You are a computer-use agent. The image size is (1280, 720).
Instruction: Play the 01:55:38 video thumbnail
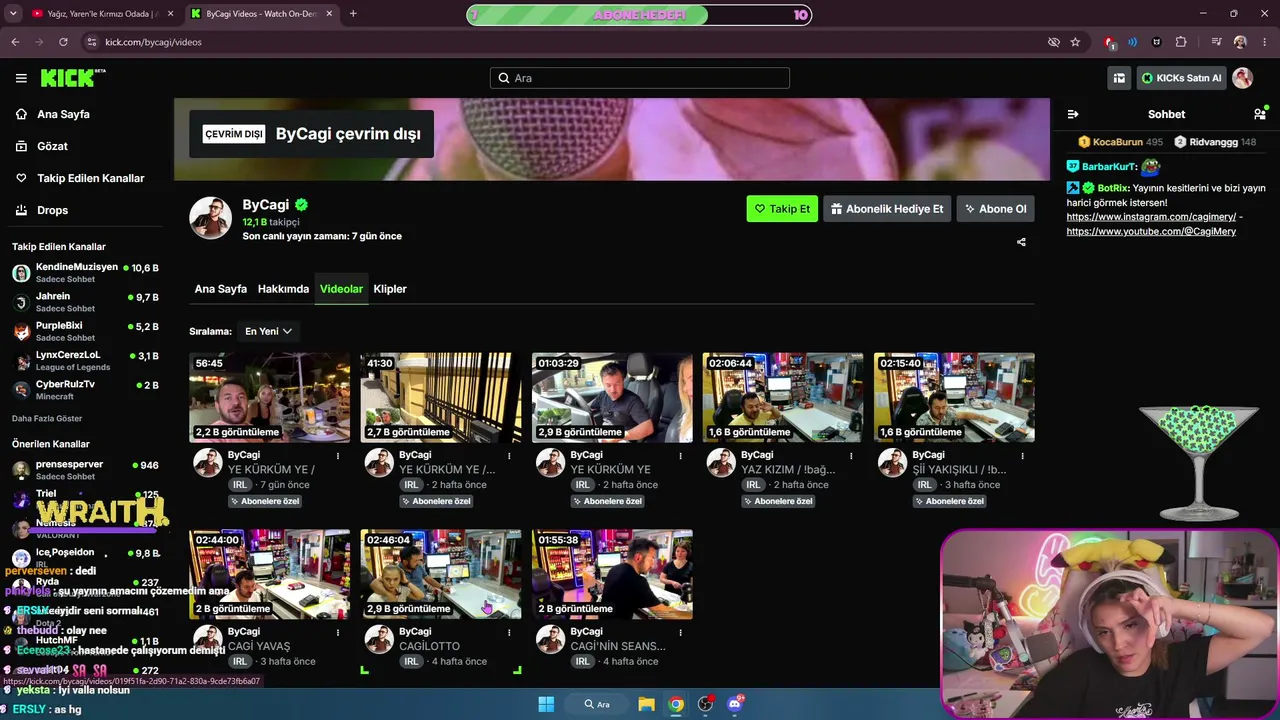pos(612,574)
